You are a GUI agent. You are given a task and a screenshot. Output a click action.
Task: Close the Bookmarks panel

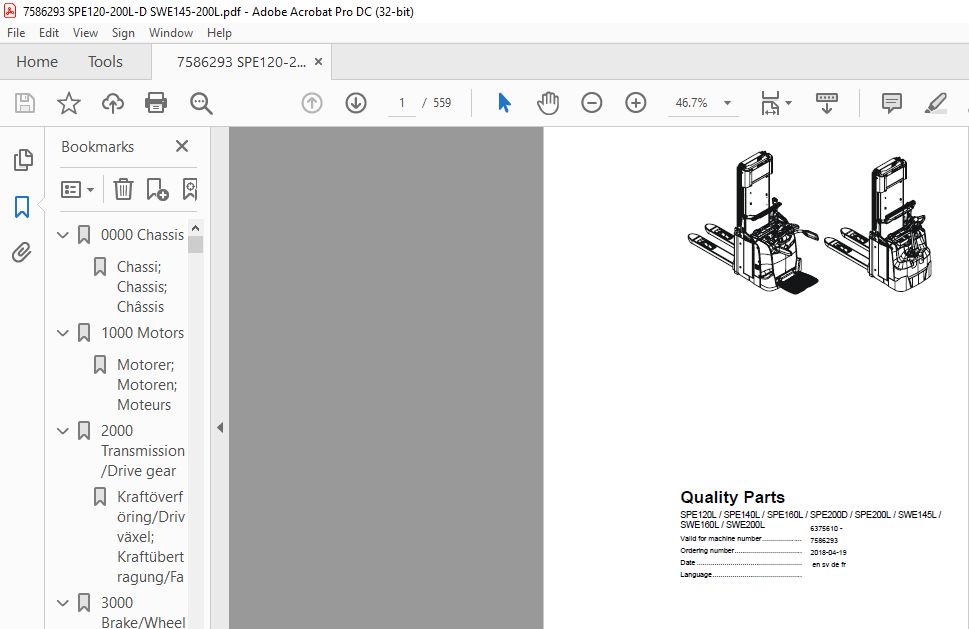[182, 146]
